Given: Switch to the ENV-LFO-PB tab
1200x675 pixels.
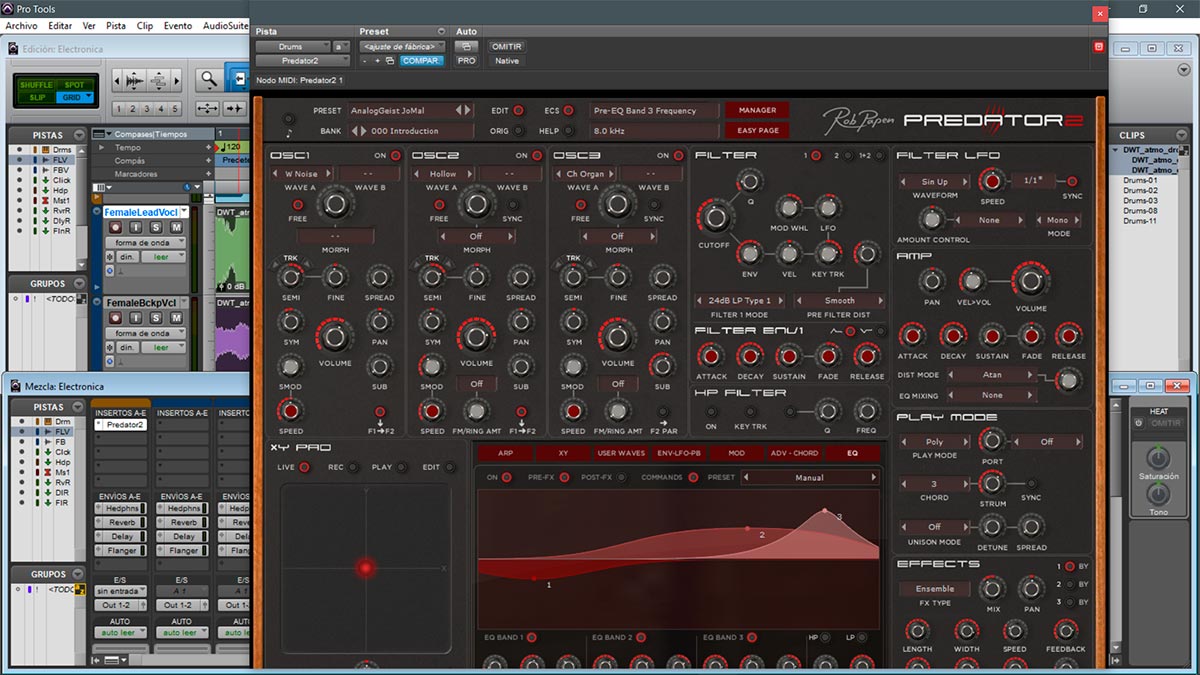Looking at the screenshot, I should (x=679, y=453).
